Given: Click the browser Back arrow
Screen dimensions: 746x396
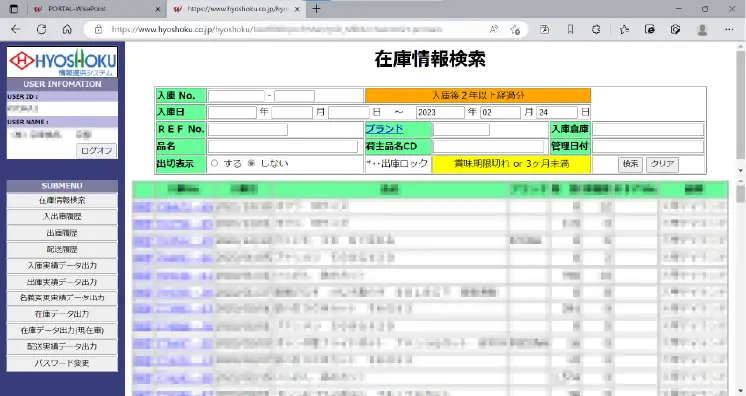Looking at the screenshot, I should (x=16, y=30).
